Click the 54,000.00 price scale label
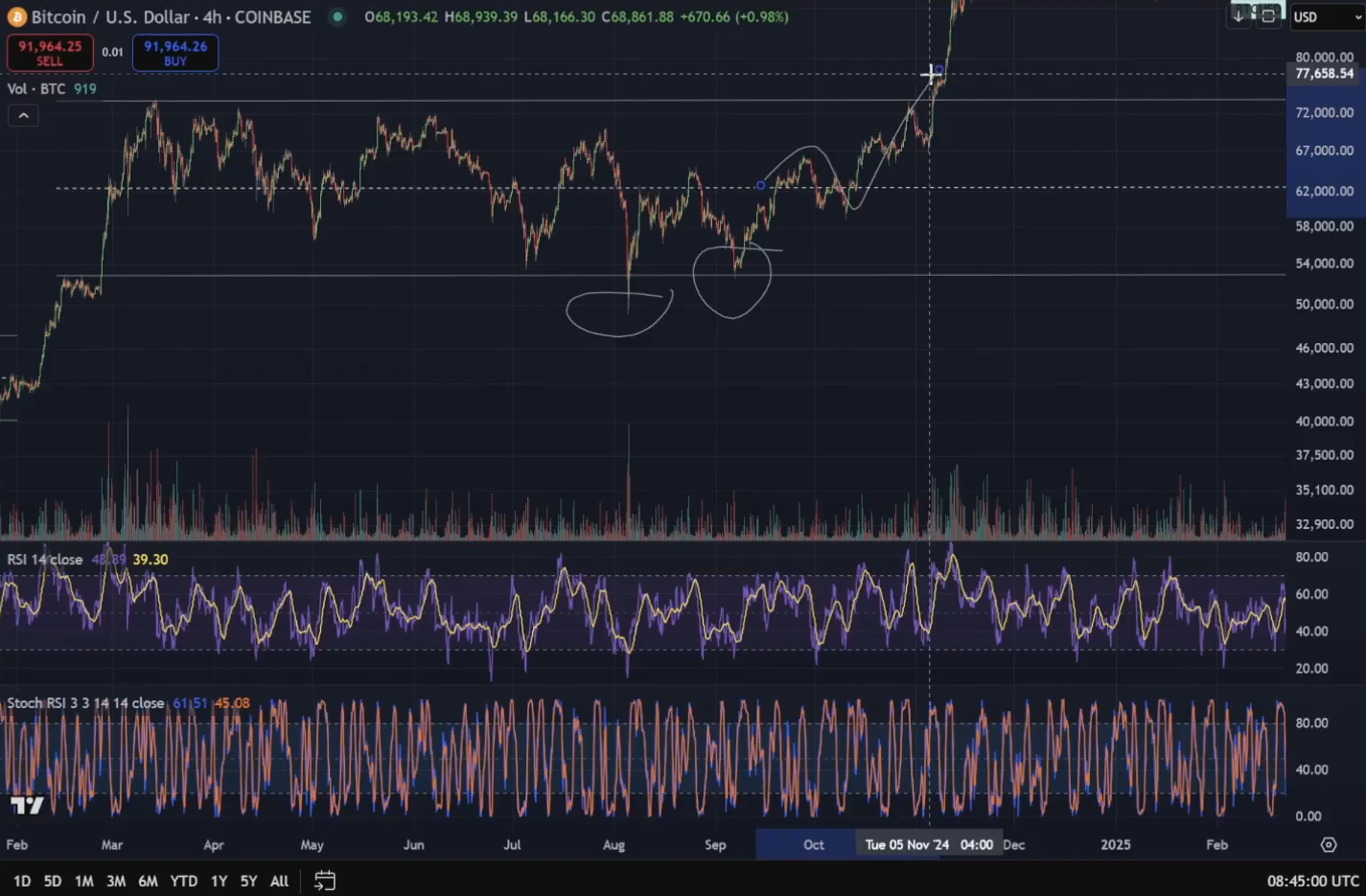Viewport: 1366px width, 896px height. coord(1324,264)
